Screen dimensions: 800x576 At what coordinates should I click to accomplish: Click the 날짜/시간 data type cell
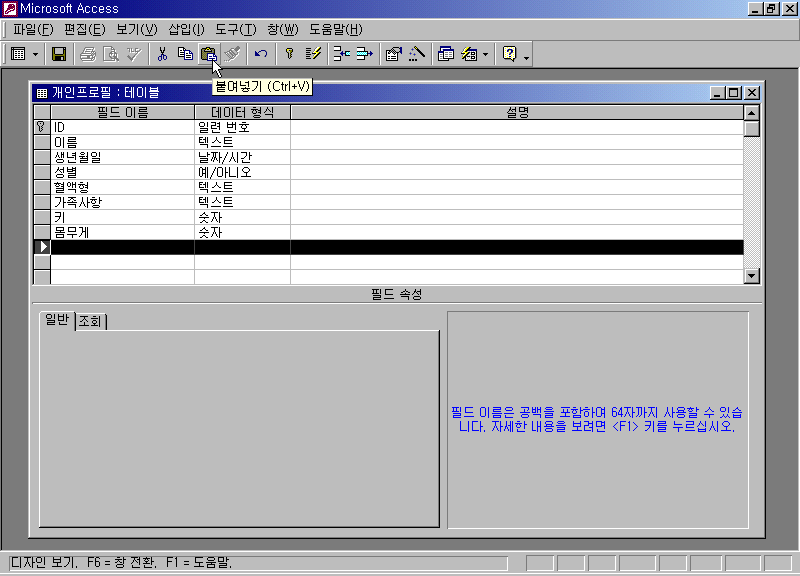[242, 157]
